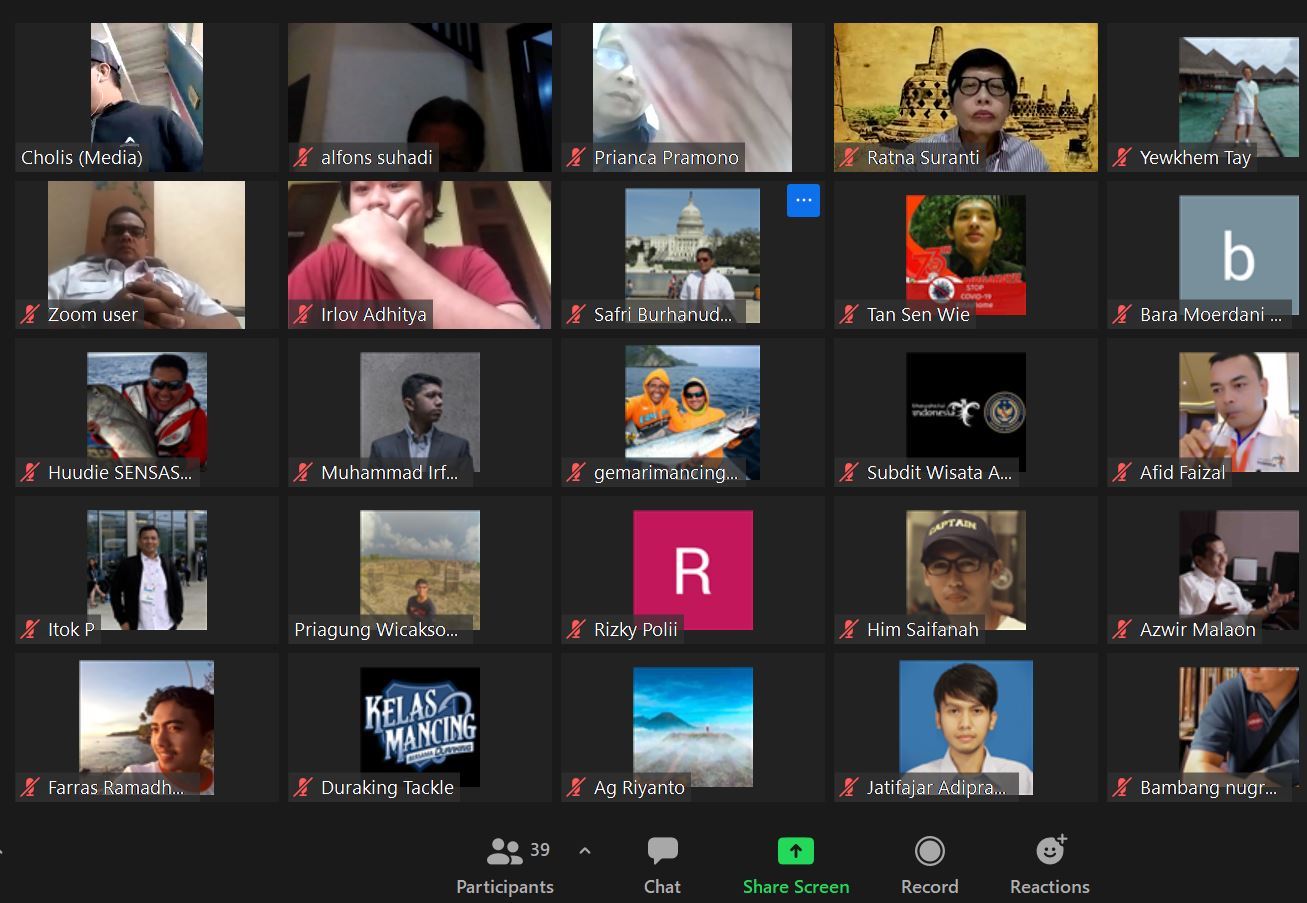Open the Participants panel icon
This screenshot has width=1307, height=903.
pos(505,851)
